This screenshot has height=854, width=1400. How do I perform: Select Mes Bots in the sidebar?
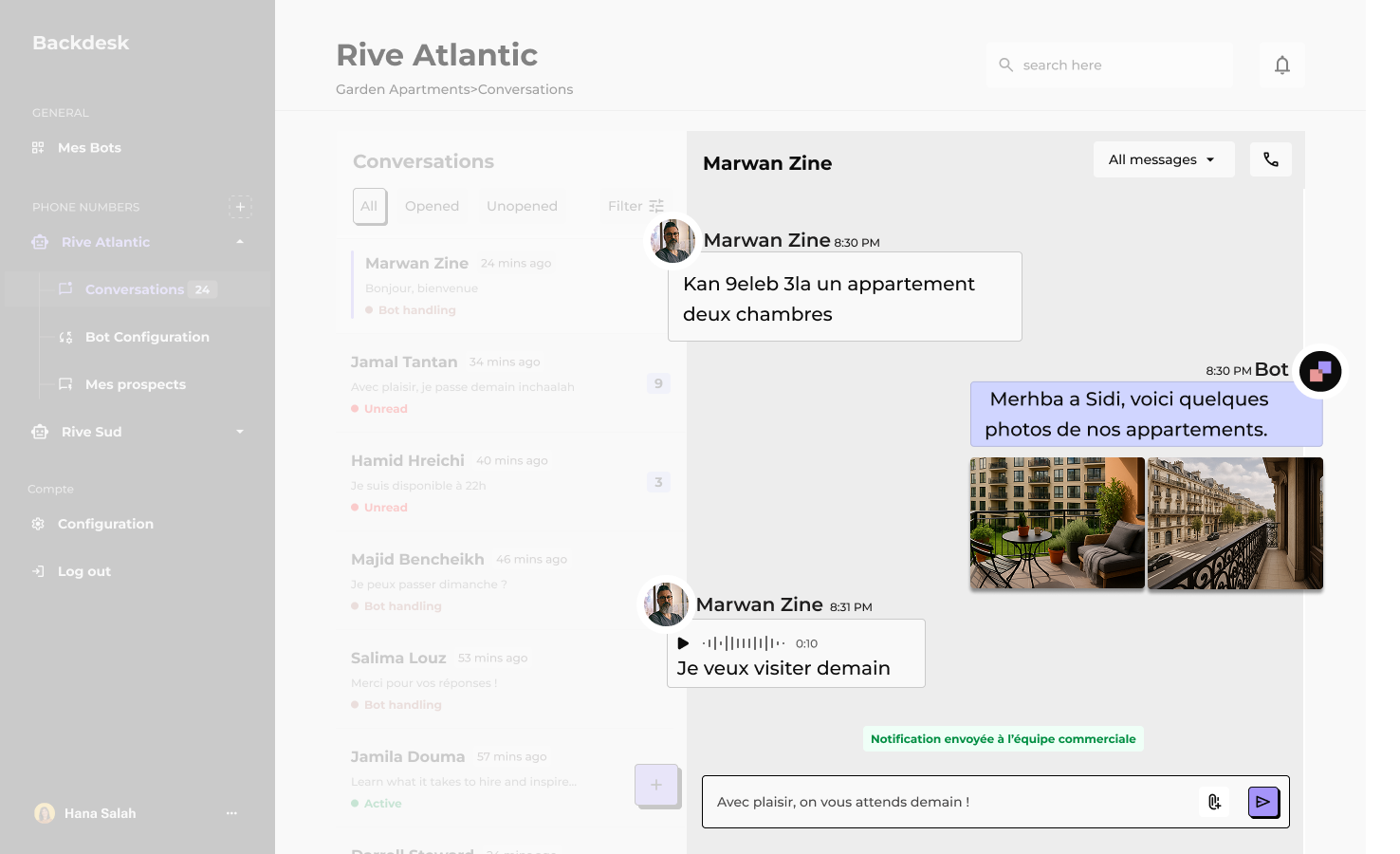(89, 147)
